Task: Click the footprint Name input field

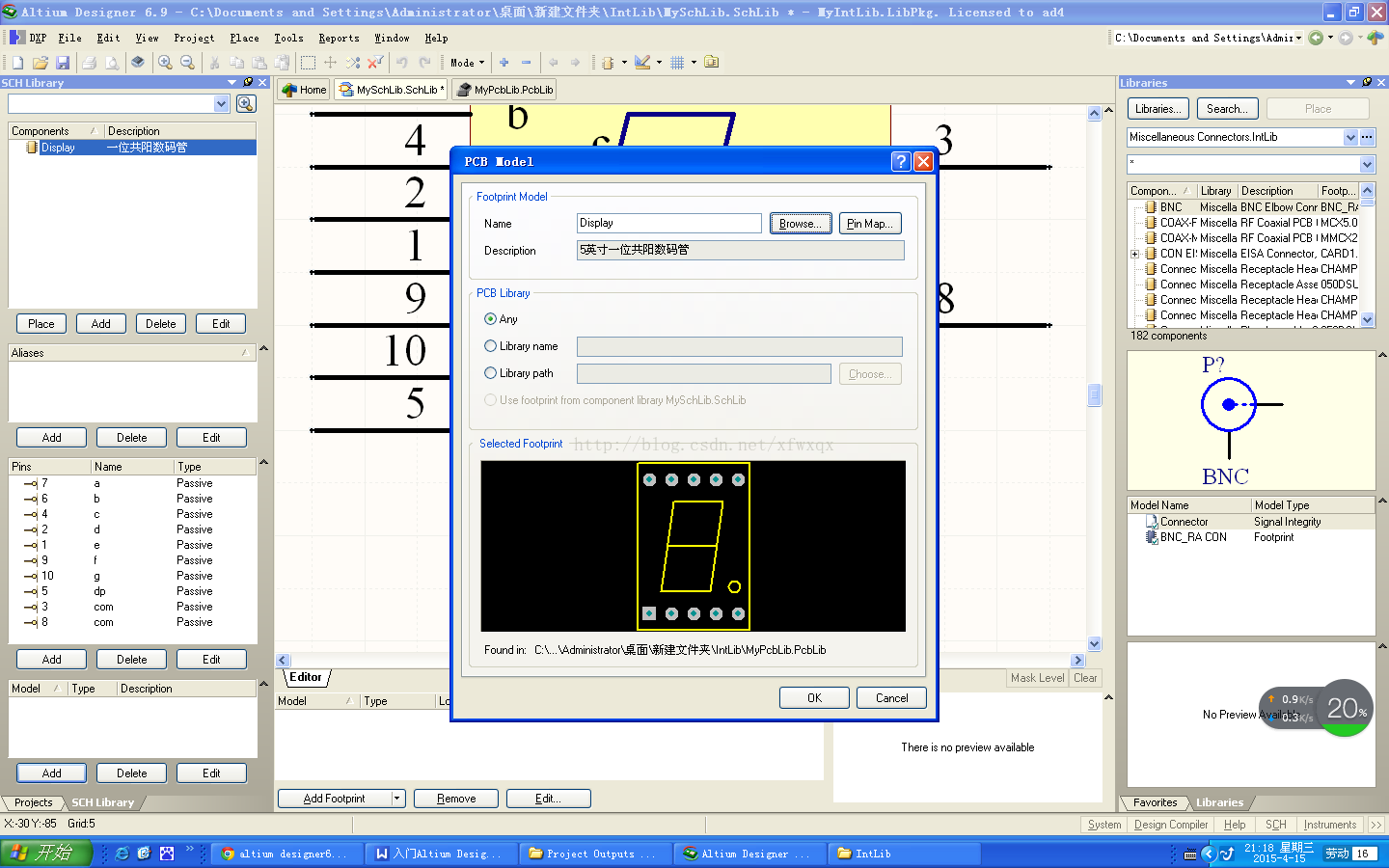Action: click(x=668, y=224)
